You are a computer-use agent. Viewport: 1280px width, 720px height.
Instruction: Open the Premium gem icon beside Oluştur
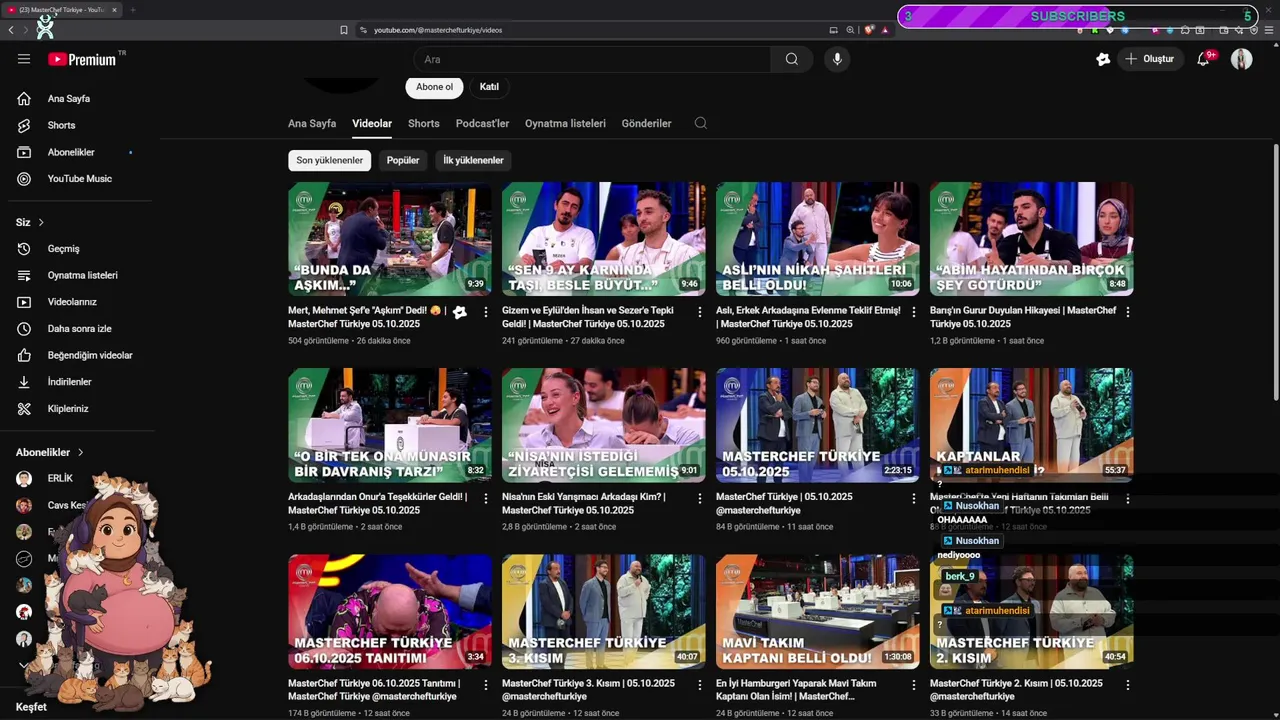tap(1103, 59)
